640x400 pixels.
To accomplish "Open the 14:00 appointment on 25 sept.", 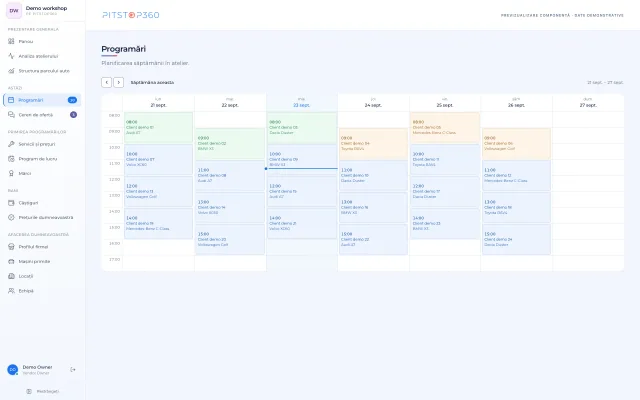I will [x=445, y=224].
